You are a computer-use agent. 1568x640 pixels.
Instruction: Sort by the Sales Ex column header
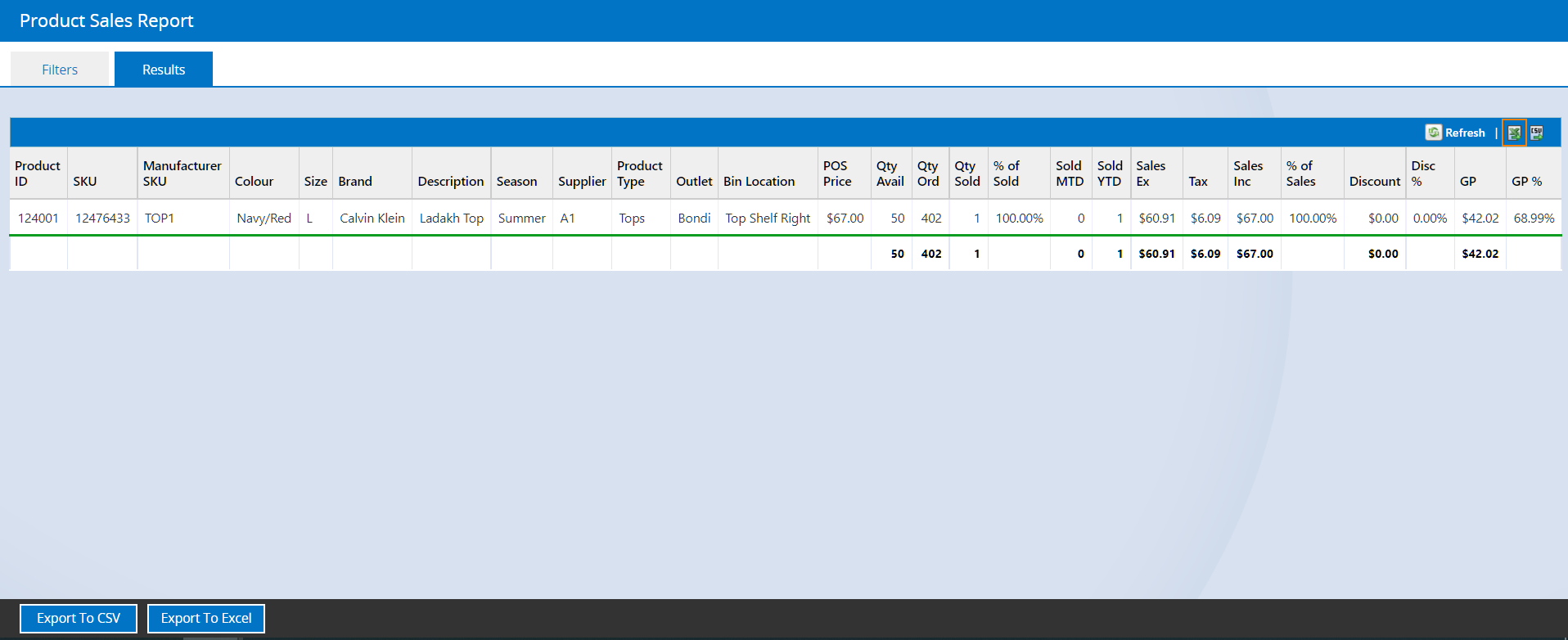click(x=1157, y=174)
